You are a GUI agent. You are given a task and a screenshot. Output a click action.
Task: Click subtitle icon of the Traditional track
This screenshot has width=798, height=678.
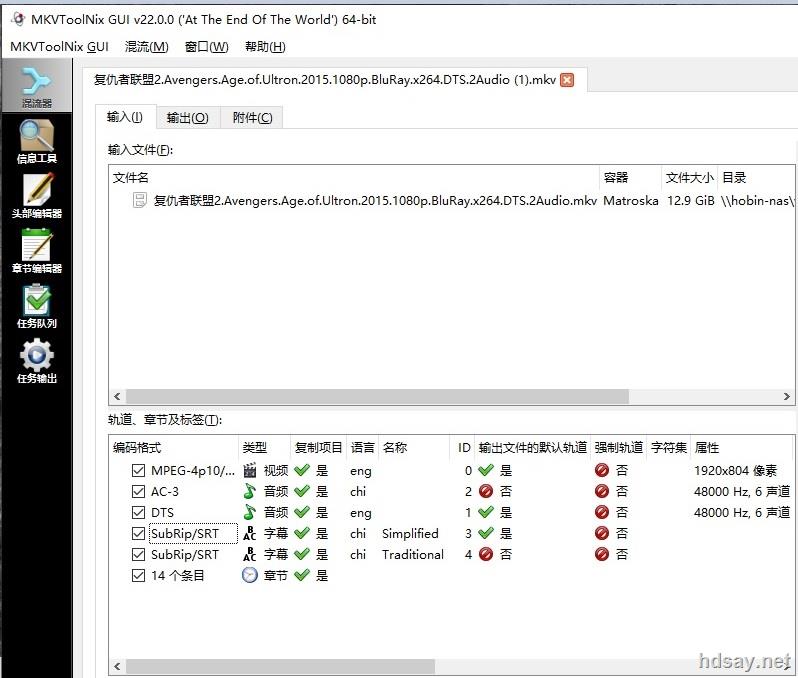(x=249, y=554)
